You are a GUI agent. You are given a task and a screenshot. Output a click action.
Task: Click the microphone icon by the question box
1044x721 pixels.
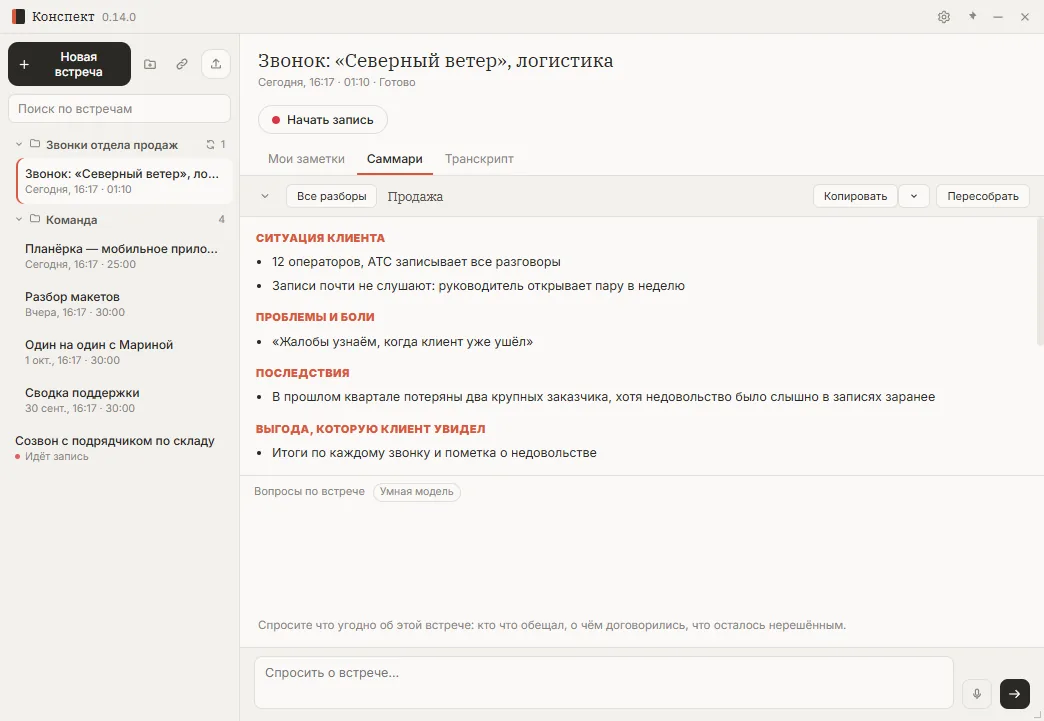977,694
